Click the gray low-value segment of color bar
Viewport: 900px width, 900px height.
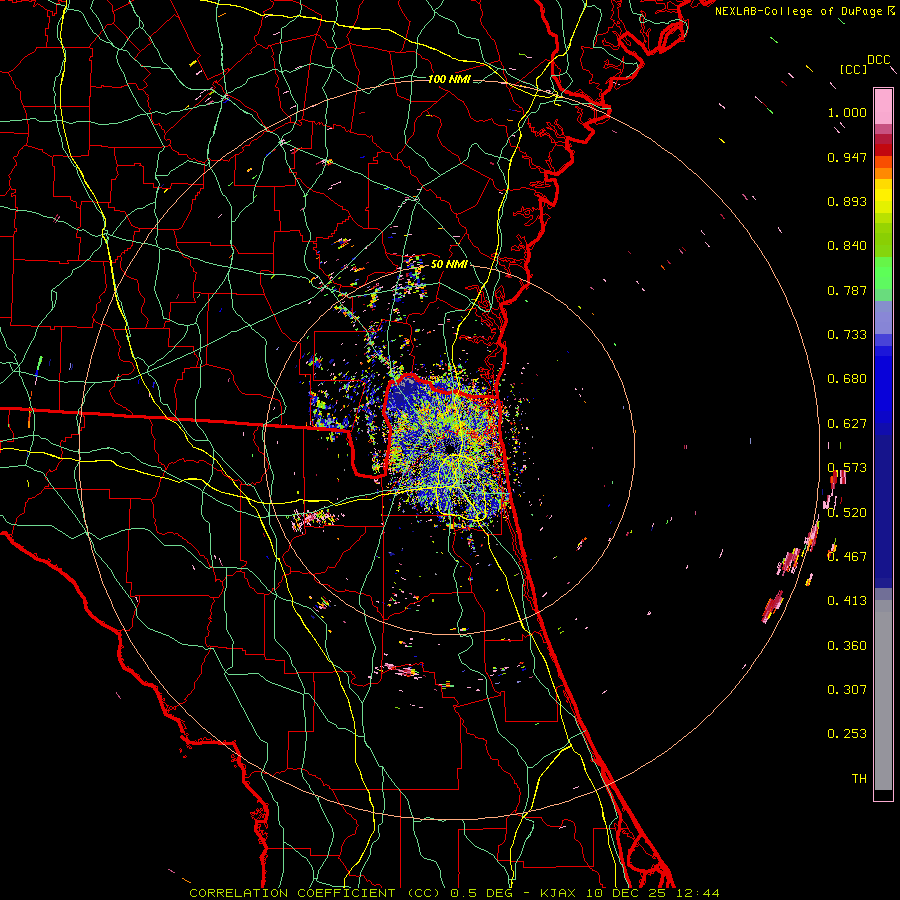click(883, 695)
